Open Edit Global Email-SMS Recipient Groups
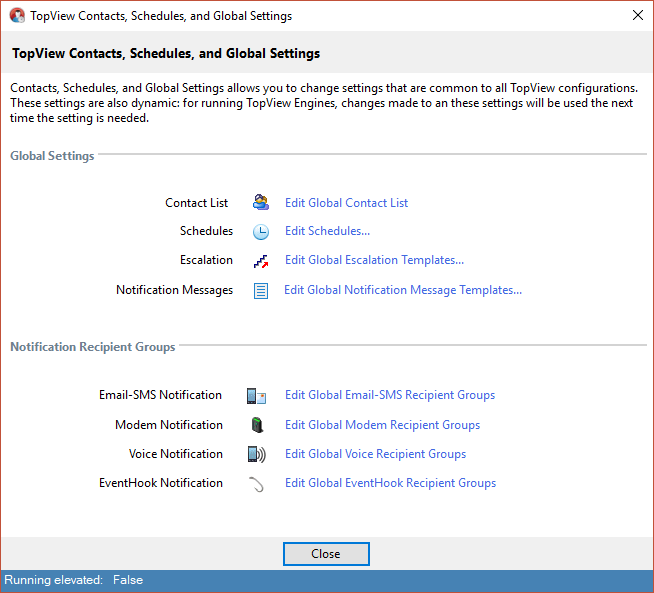 (390, 395)
